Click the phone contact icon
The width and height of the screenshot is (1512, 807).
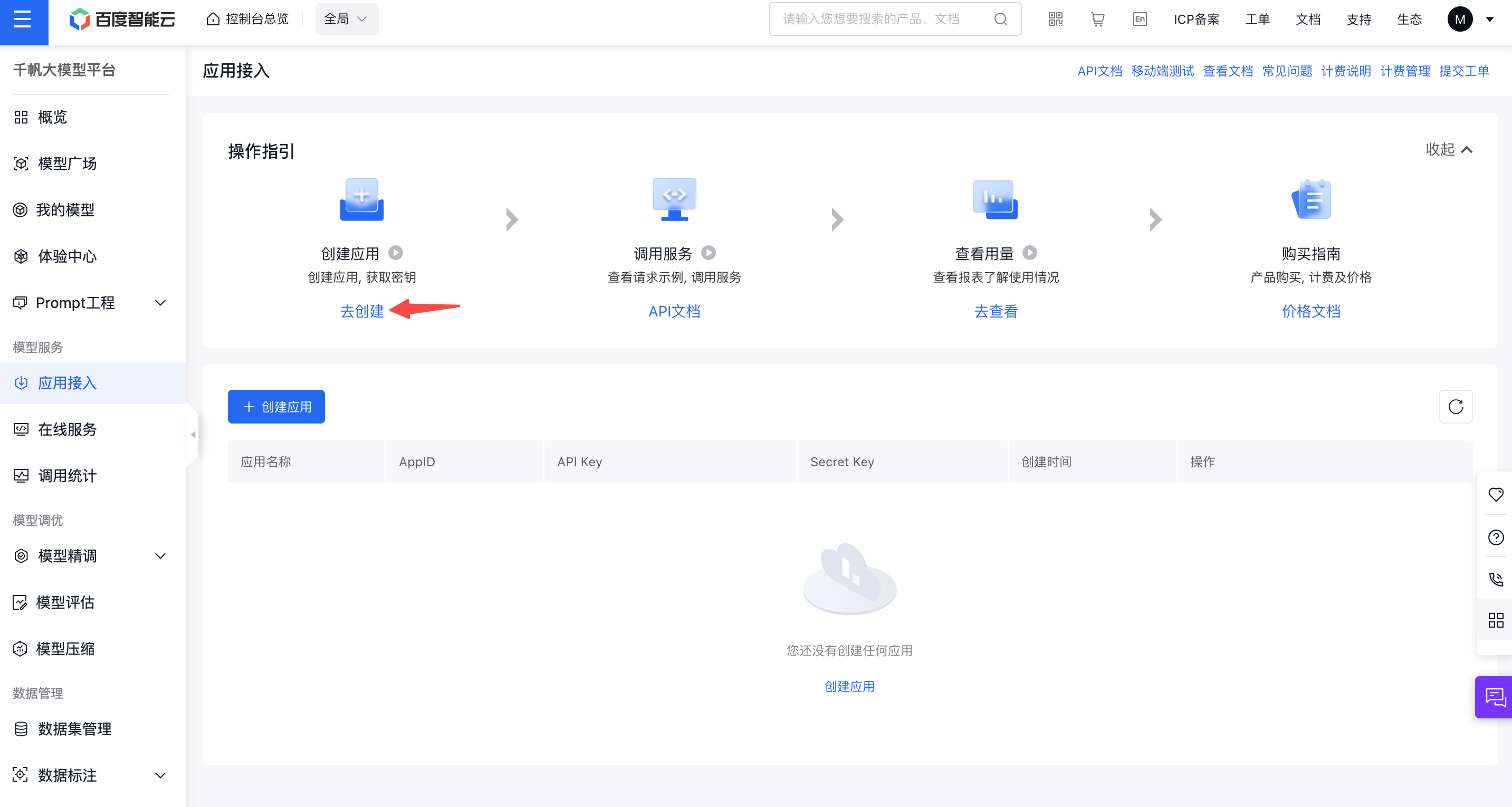click(x=1496, y=579)
